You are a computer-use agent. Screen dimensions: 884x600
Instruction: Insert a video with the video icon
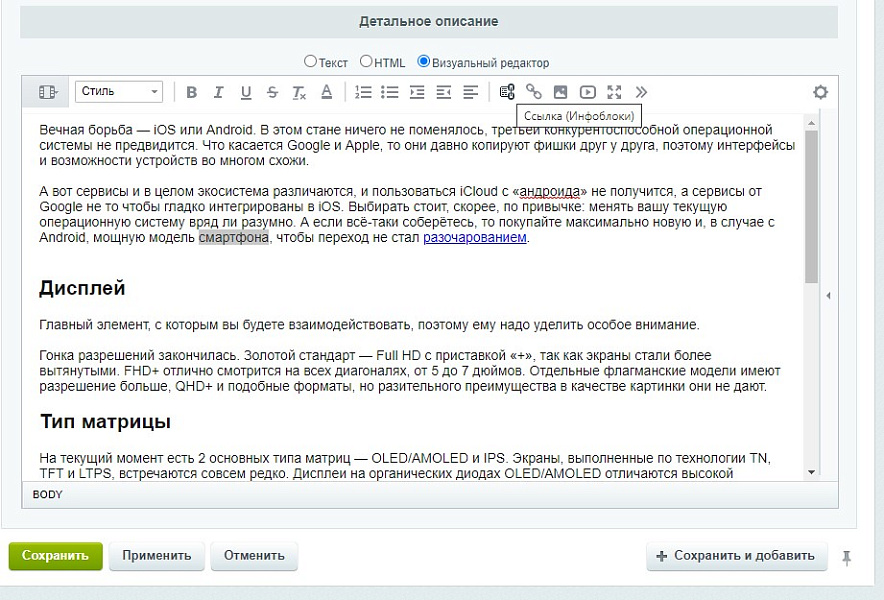588,92
